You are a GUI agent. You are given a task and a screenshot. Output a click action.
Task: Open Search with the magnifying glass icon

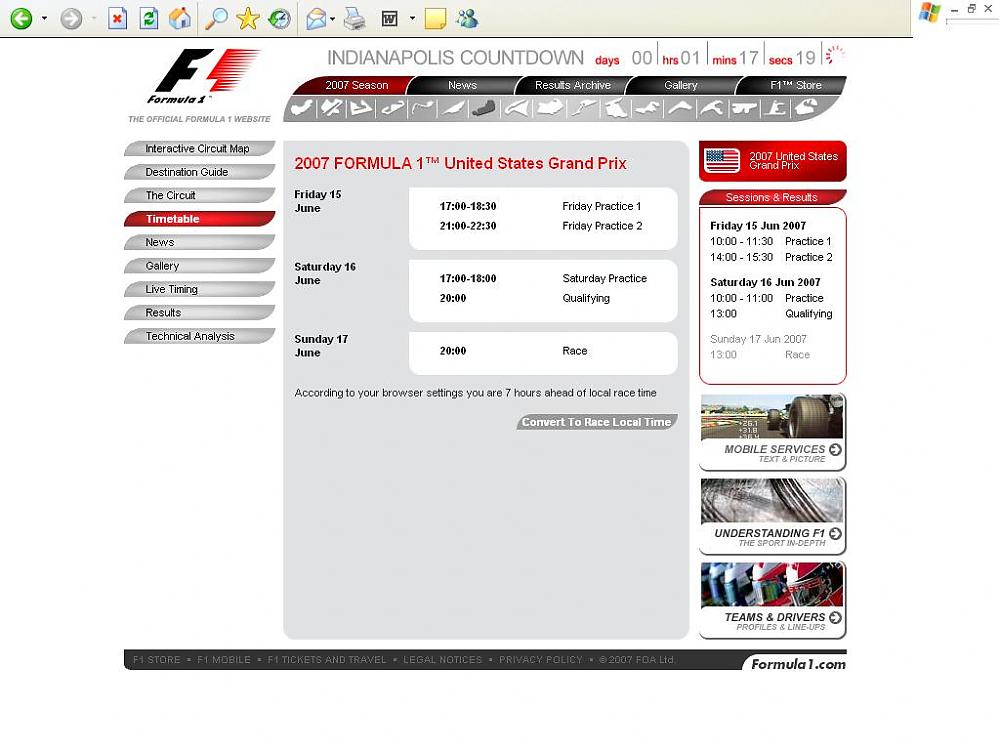point(216,18)
